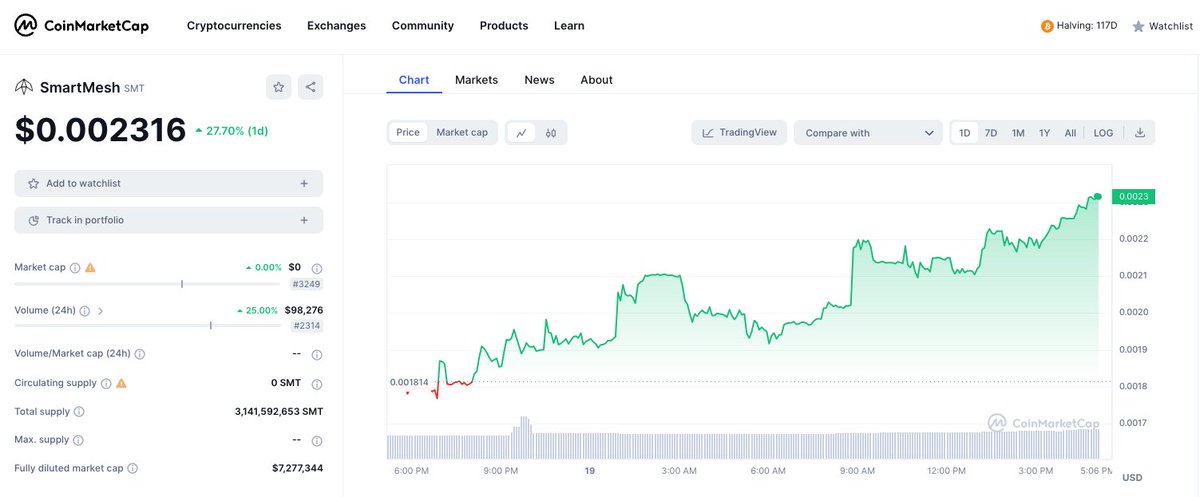The width and height of the screenshot is (1200, 497).
Task: Switch to line chart view icon
Action: coord(521,132)
